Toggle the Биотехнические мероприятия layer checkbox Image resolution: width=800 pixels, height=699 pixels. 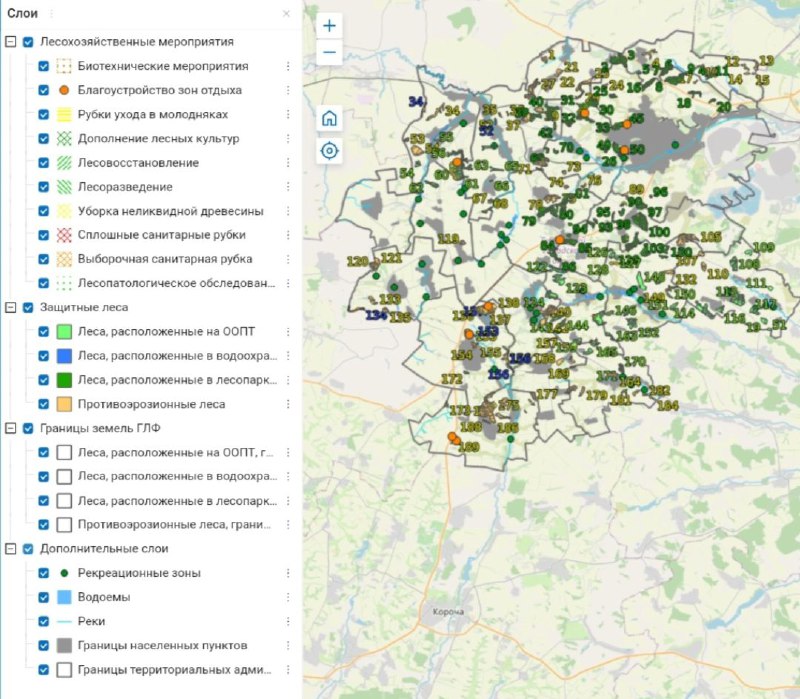[44, 66]
